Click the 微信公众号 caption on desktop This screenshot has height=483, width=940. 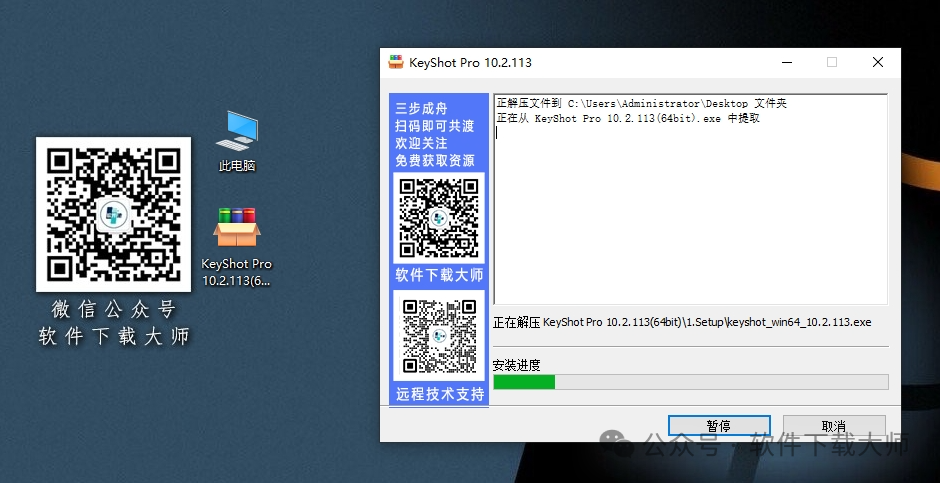[x=113, y=310]
